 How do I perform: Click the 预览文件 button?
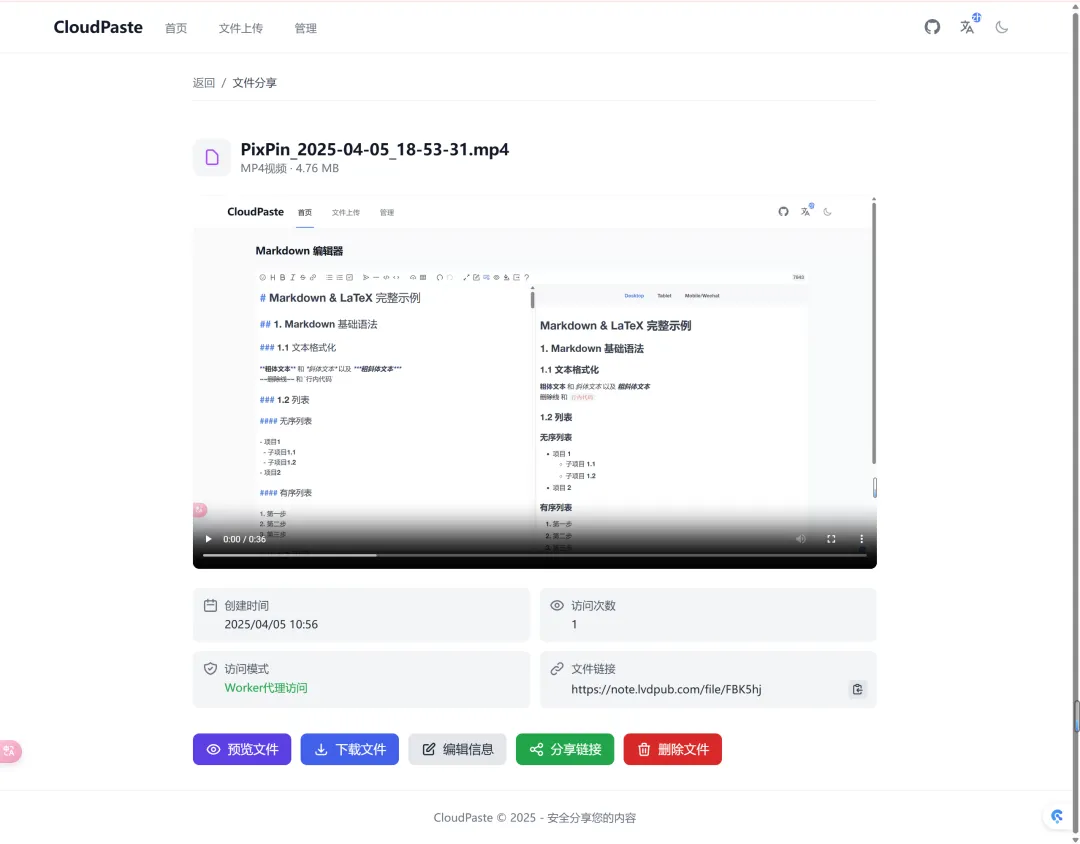[x=242, y=749]
